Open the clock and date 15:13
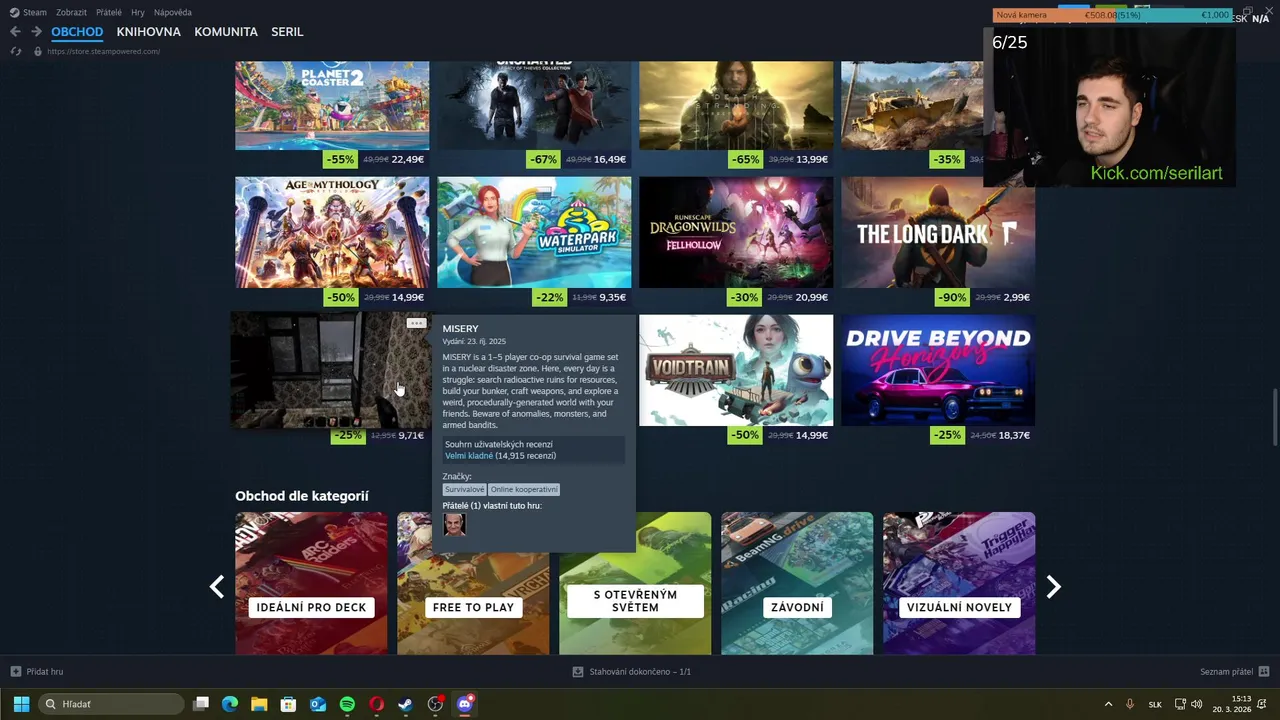Viewport: 1280px width, 720px height. tap(1232, 704)
